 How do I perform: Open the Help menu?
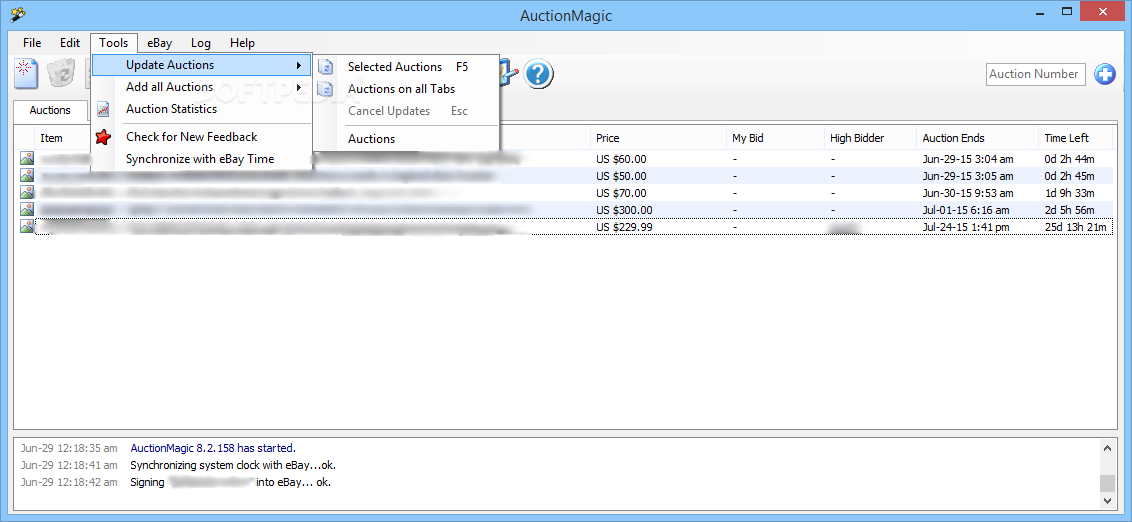(242, 43)
